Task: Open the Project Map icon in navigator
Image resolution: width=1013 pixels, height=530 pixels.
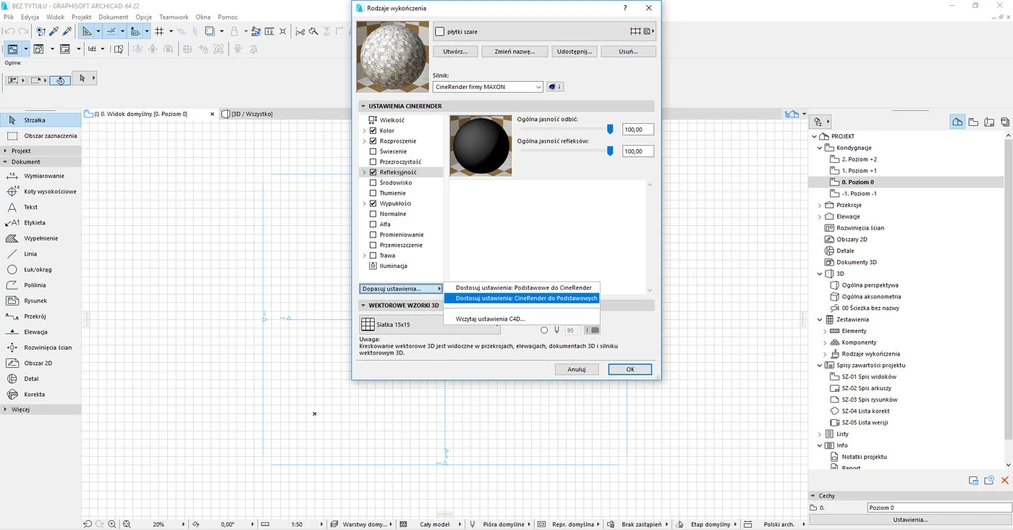Action: 957,122
